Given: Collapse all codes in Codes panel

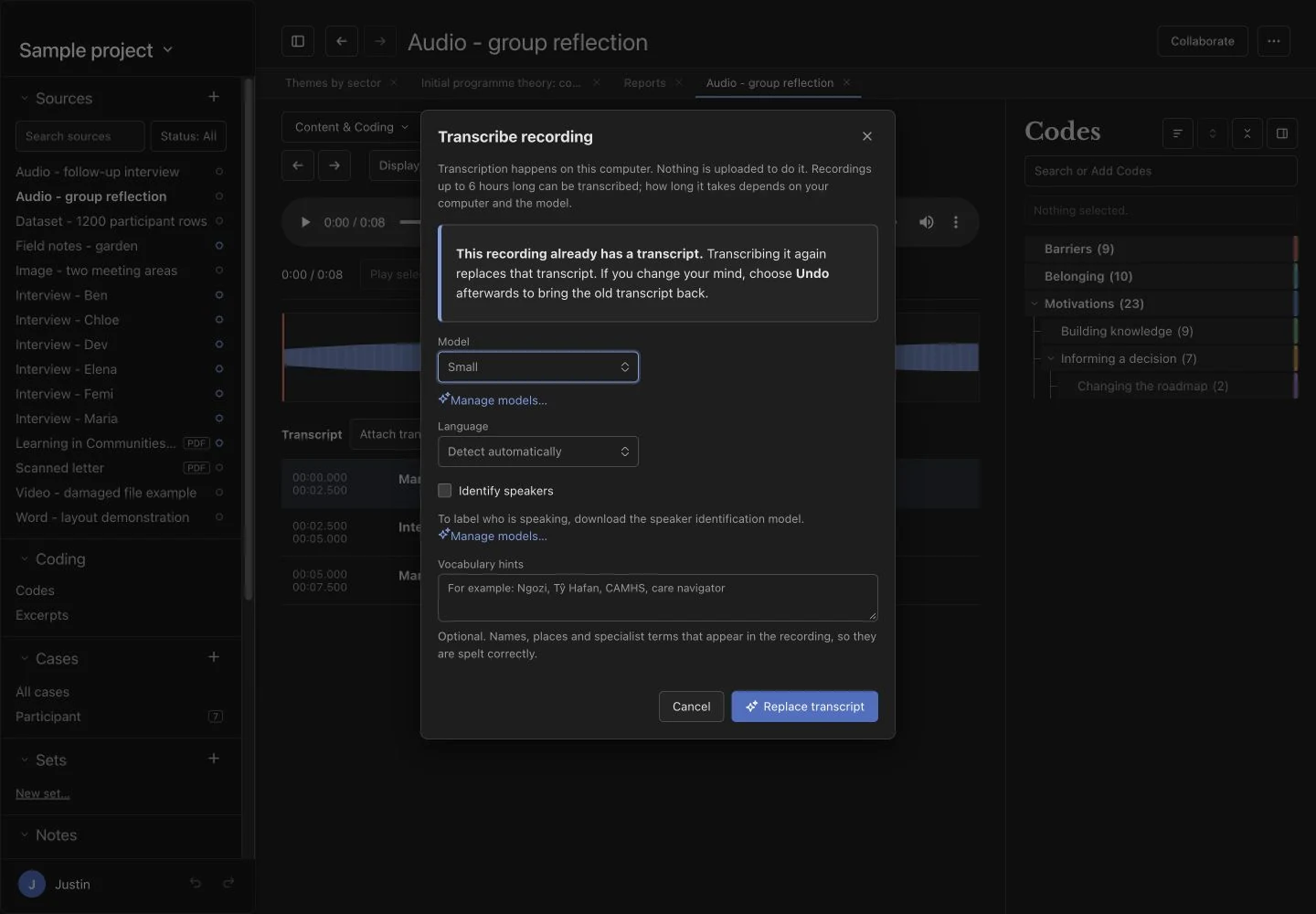Looking at the screenshot, I should (1247, 133).
